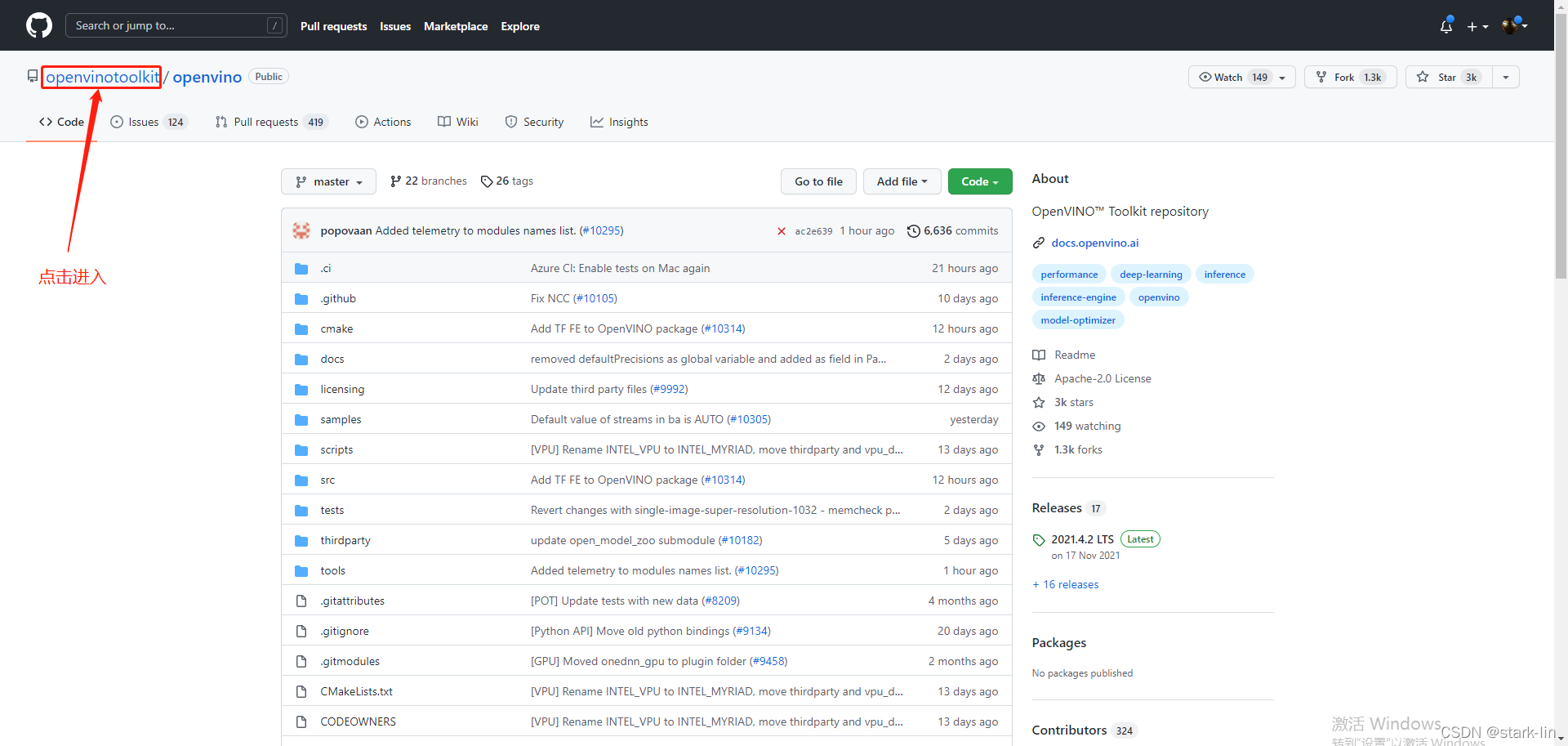Open Marketplace in top navigation
This screenshot has width=1568, height=746.
[x=456, y=26]
